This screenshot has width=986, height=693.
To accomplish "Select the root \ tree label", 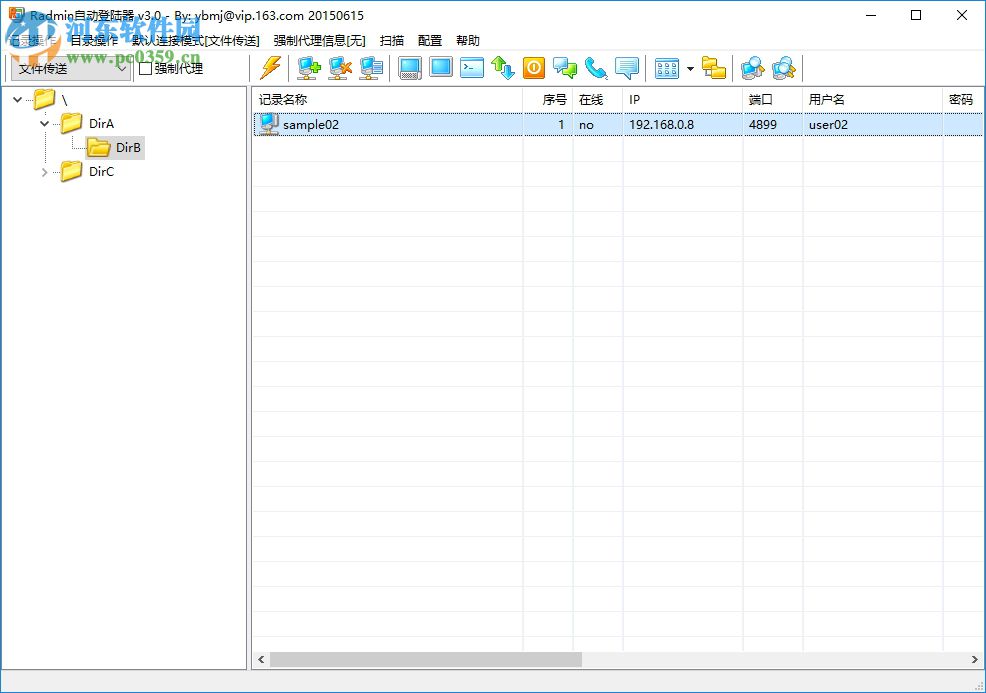I will 64,99.
